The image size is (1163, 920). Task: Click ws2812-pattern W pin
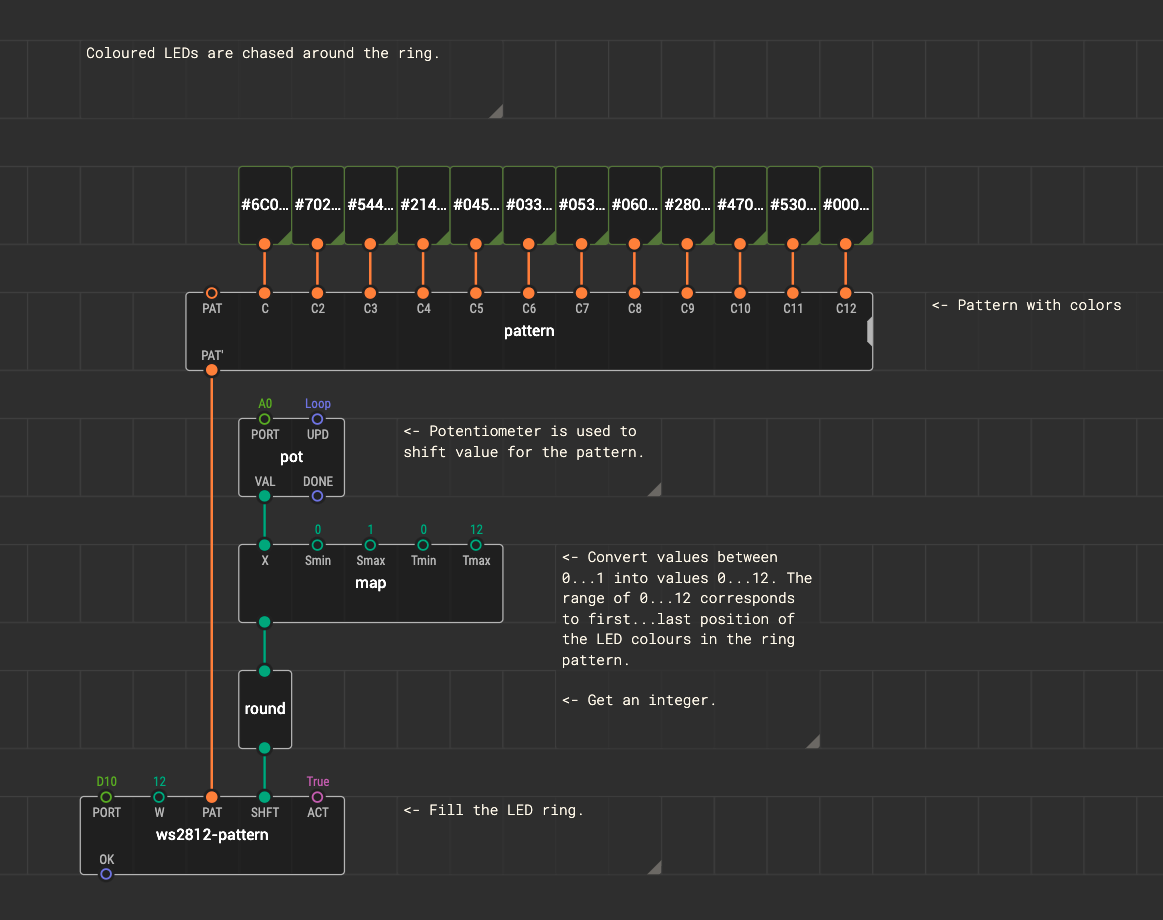pyautogui.click(x=159, y=798)
